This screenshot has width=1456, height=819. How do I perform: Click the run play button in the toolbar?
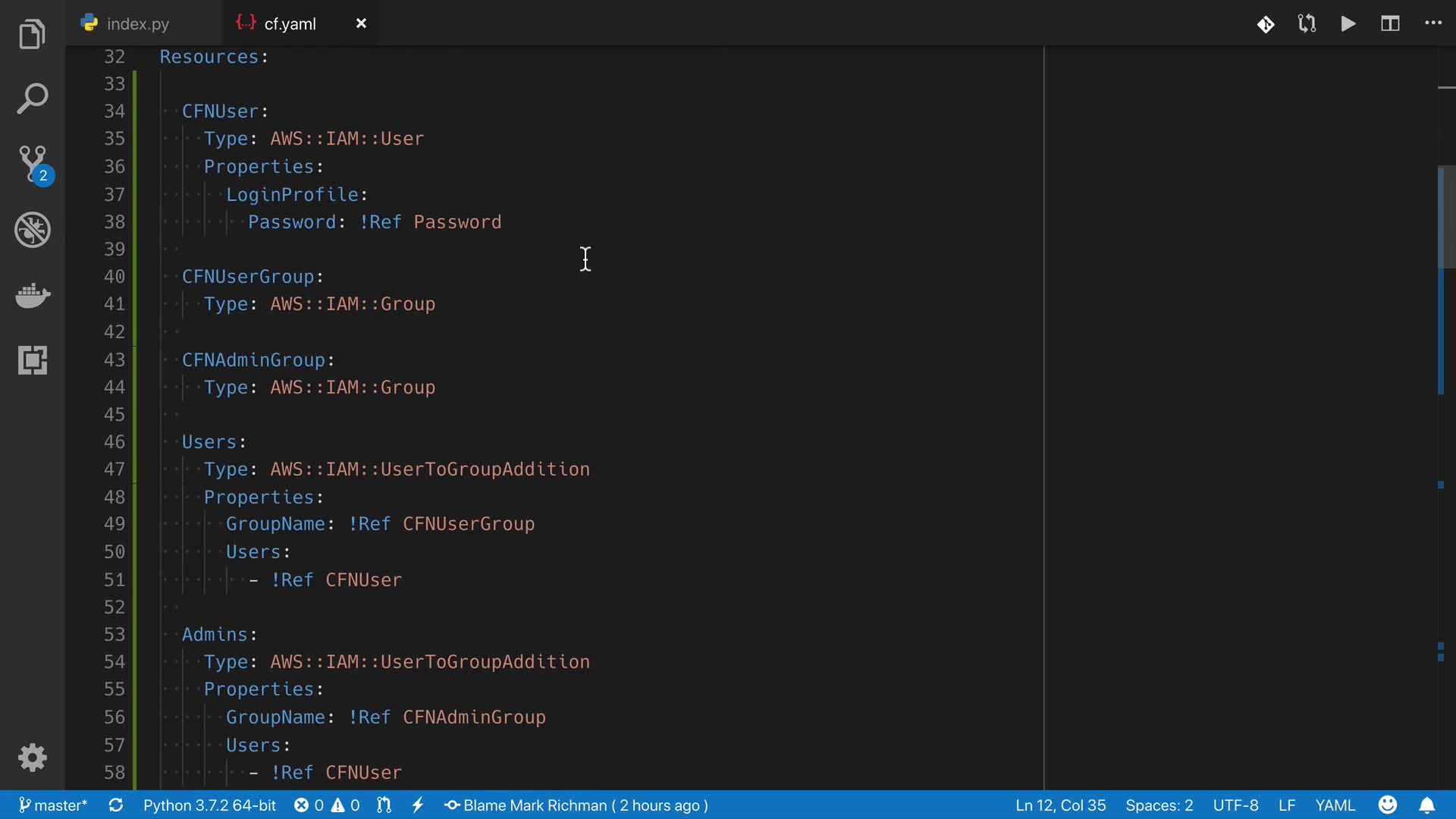pyautogui.click(x=1348, y=24)
